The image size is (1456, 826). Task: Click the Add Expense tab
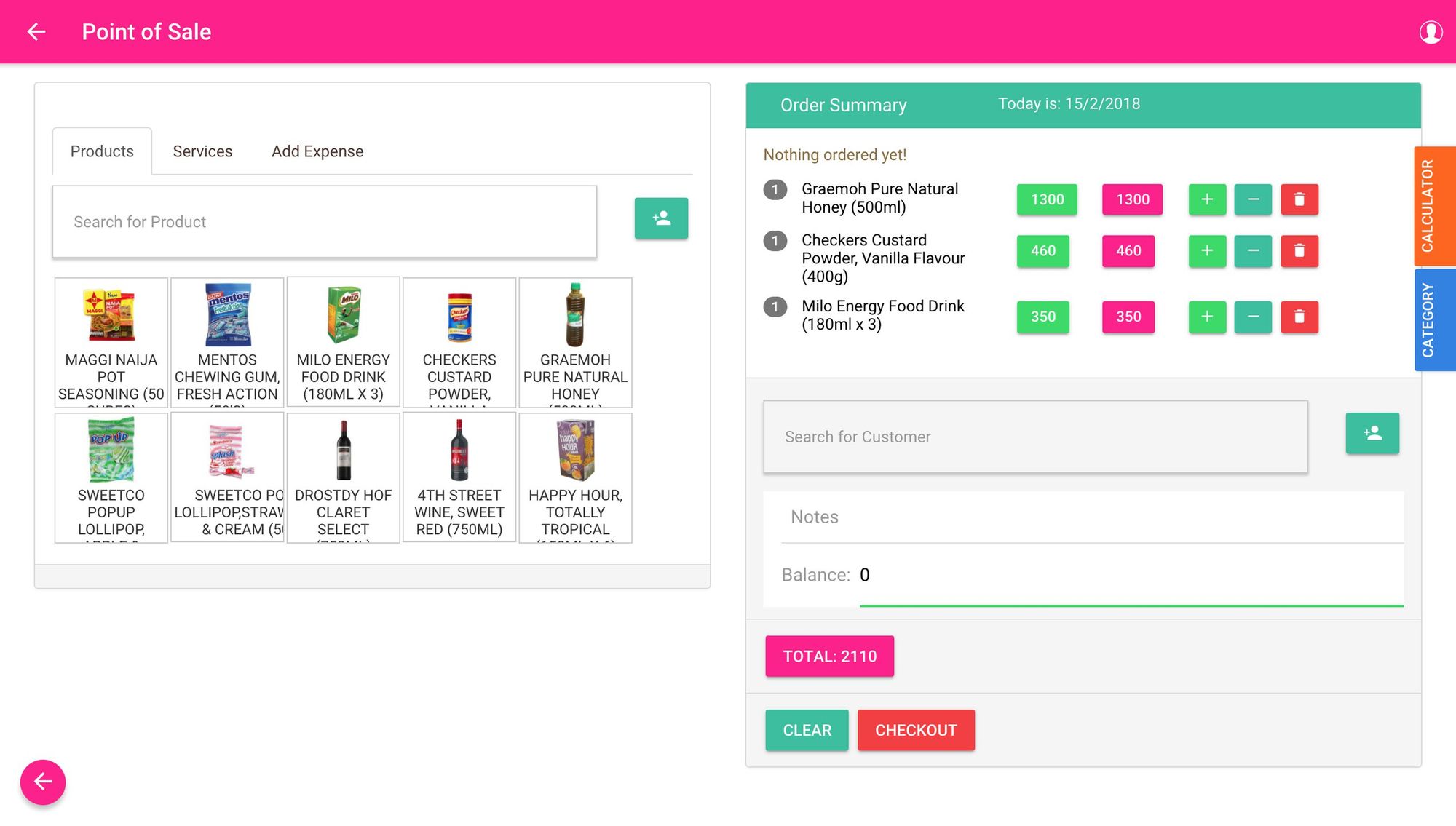[x=317, y=151]
